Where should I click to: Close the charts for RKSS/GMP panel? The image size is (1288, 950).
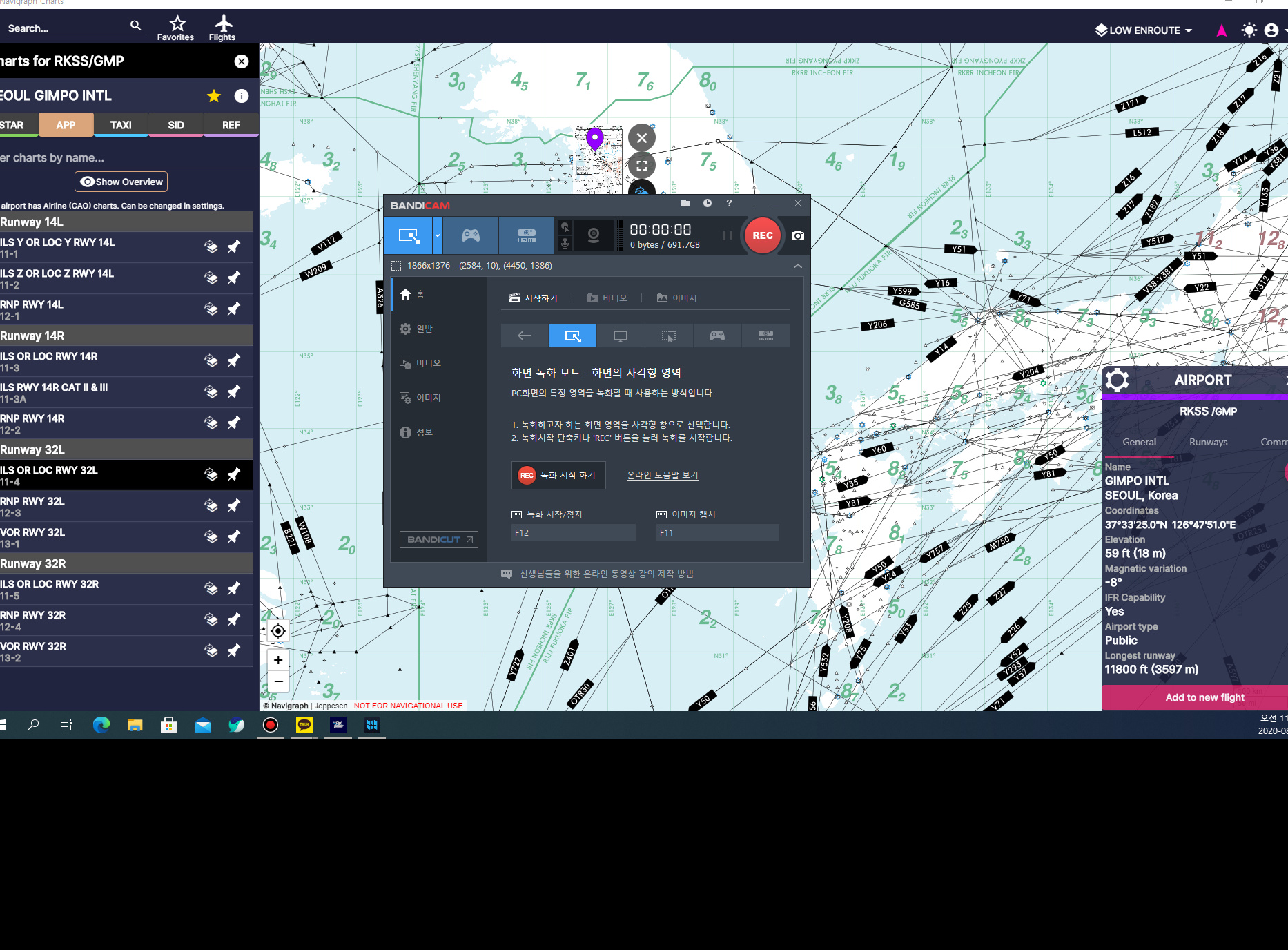(242, 61)
